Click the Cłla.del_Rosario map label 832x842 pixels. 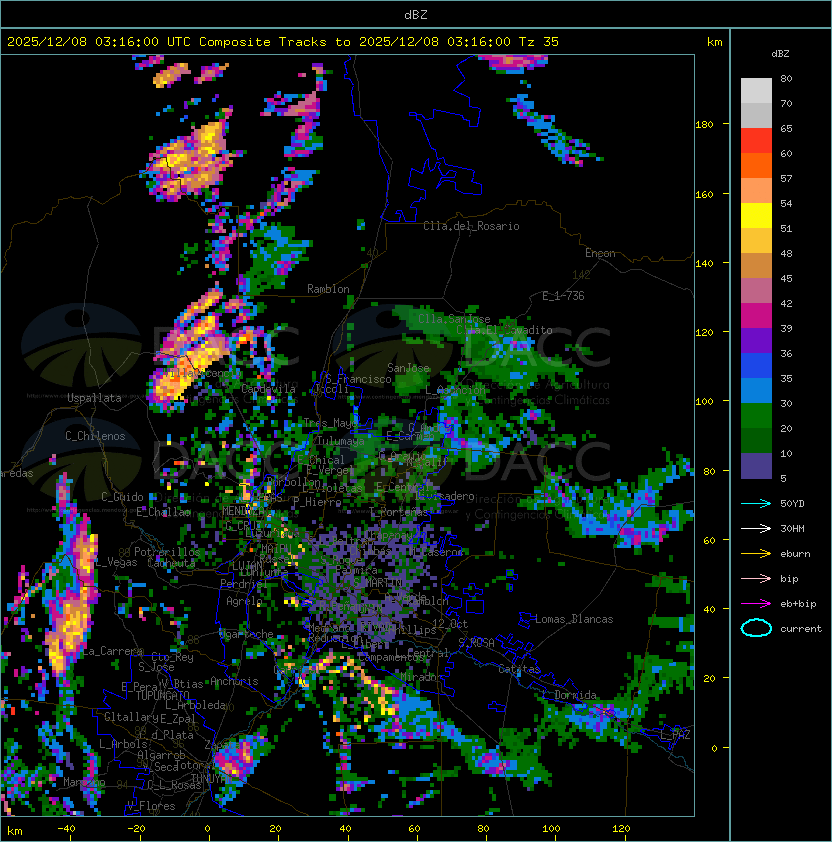pos(471,226)
